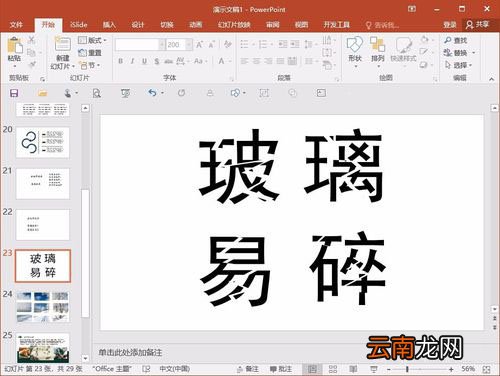Open the Change Case (Aa) dropdown
This screenshot has width=500, height=376.
[201, 61]
